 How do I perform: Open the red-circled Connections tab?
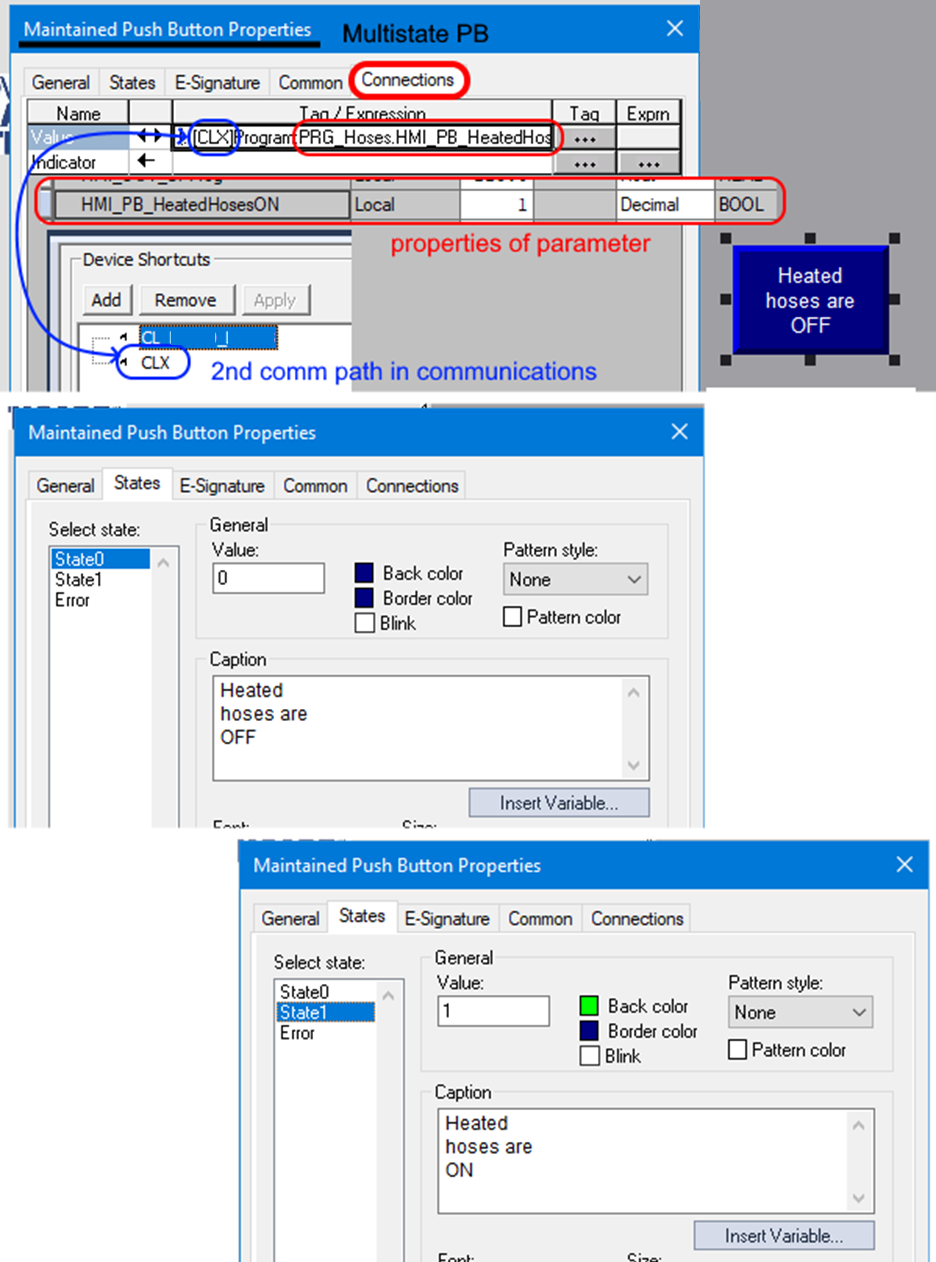(408, 80)
